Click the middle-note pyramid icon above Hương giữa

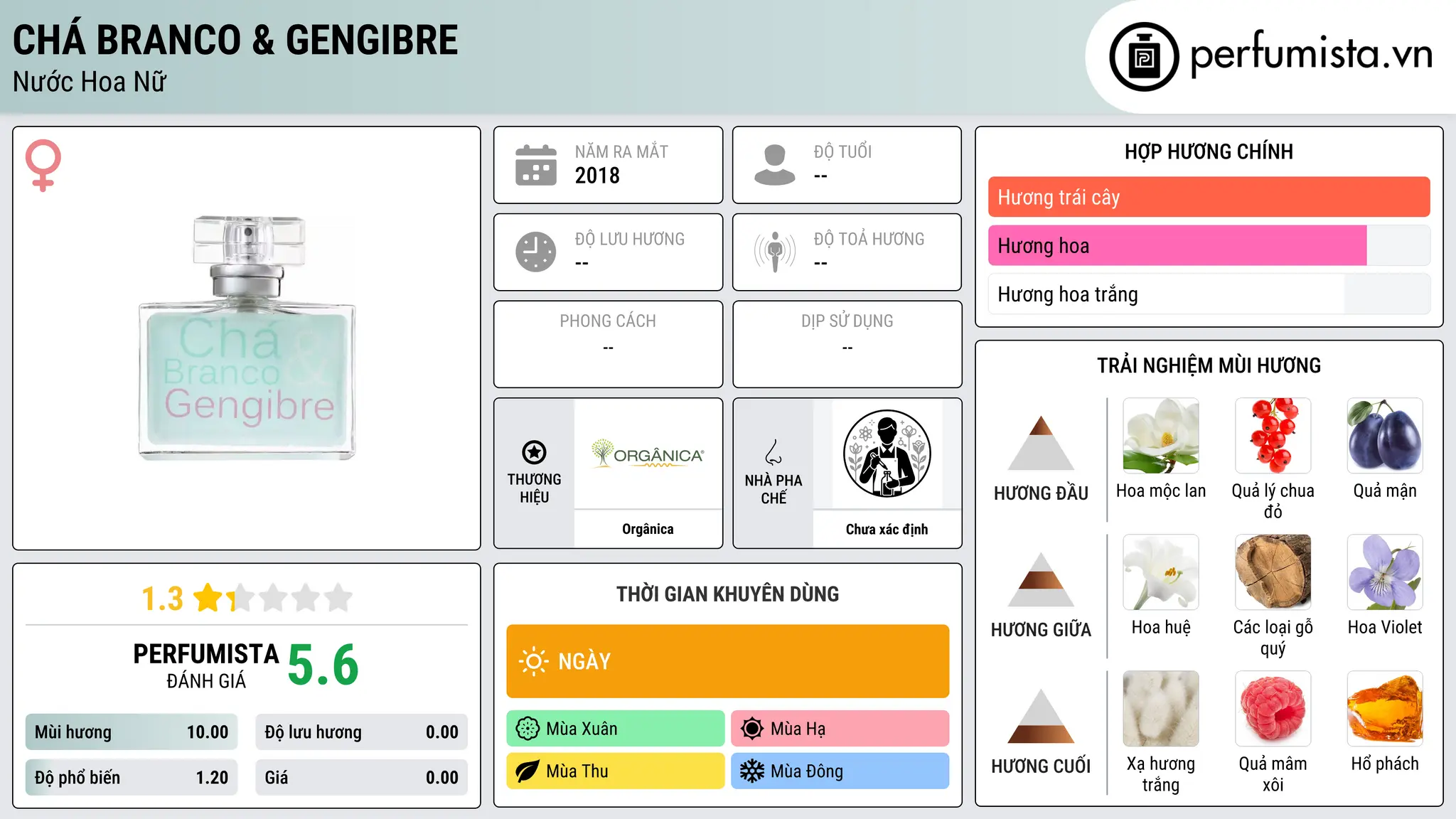click(1042, 579)
